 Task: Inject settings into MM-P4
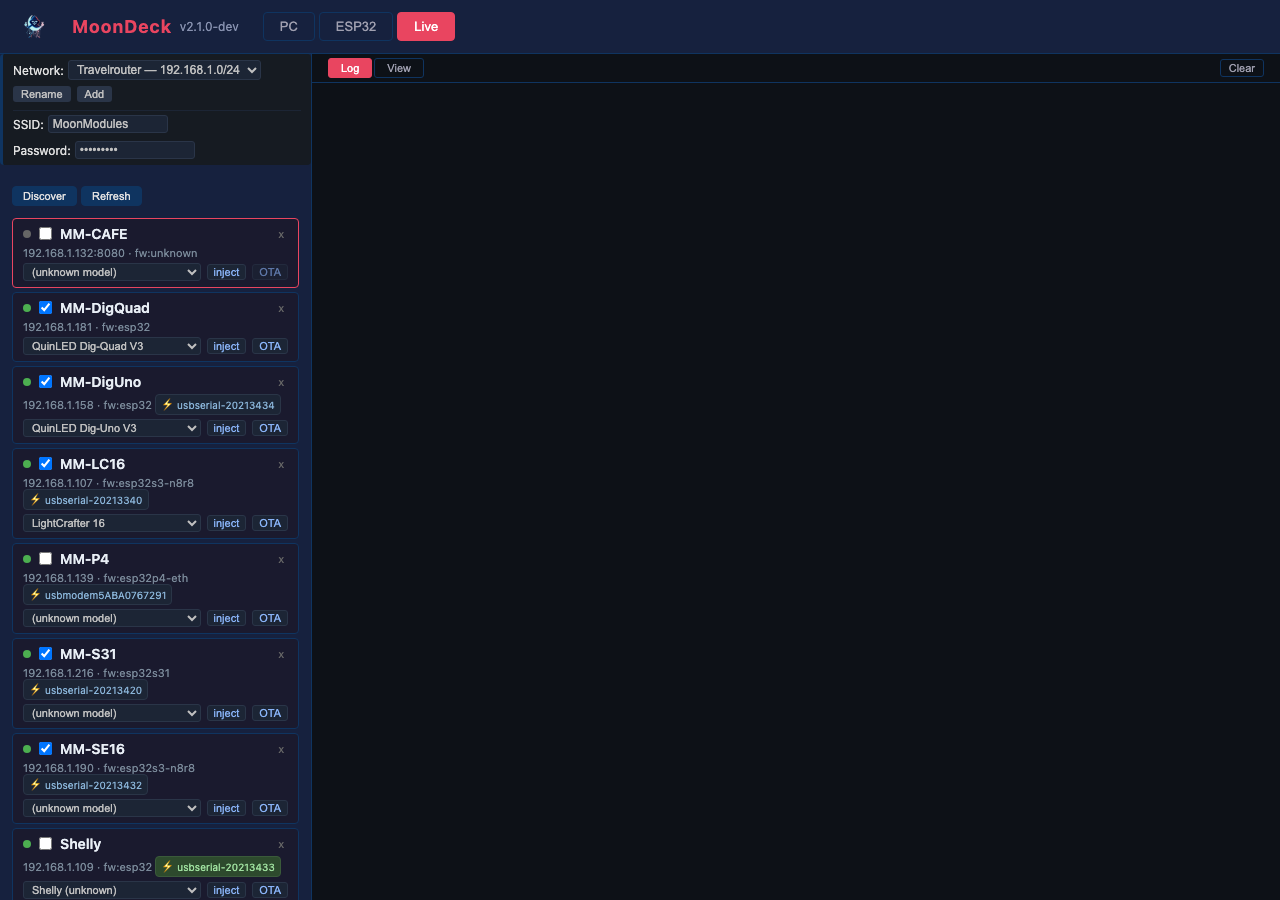tap(227, 618)
